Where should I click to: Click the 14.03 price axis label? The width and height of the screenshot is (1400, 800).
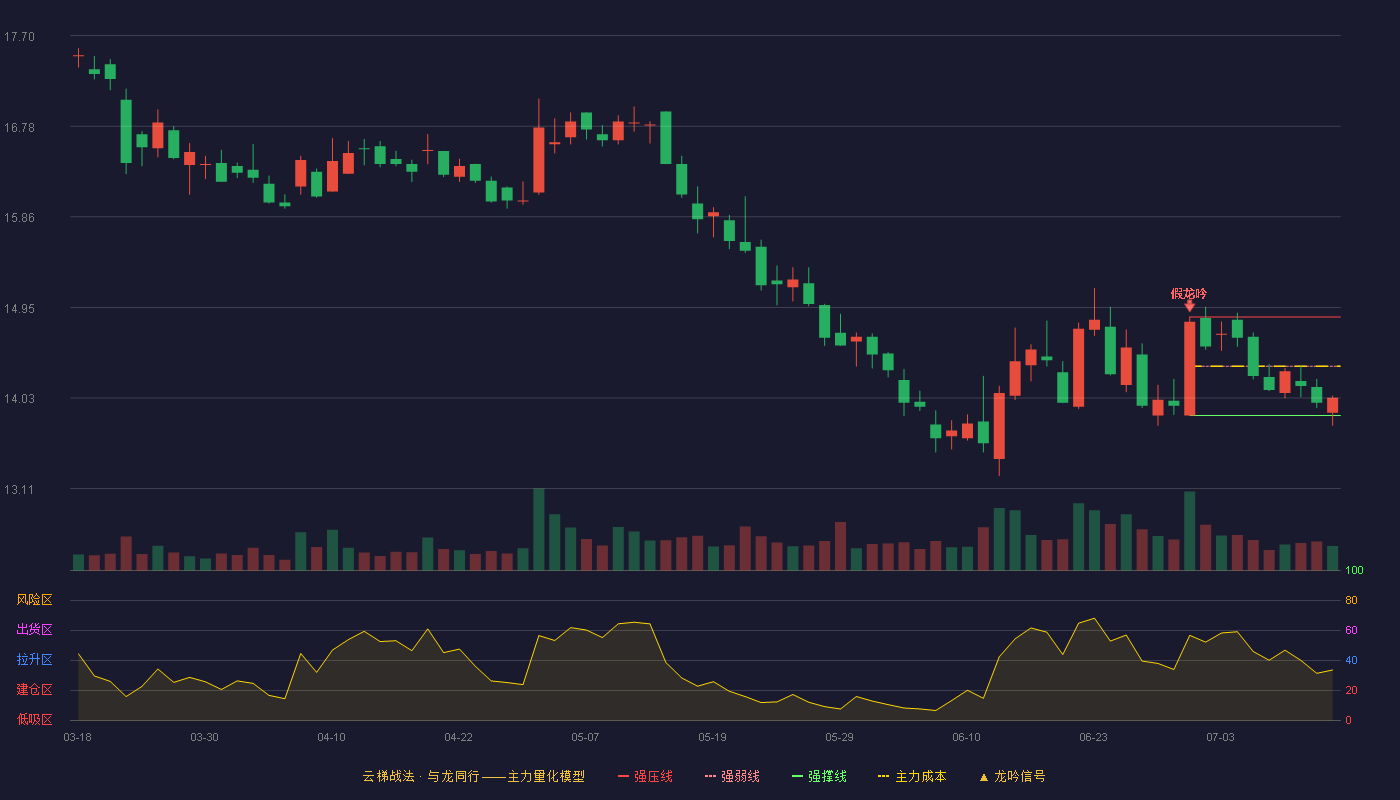point(19,398)
